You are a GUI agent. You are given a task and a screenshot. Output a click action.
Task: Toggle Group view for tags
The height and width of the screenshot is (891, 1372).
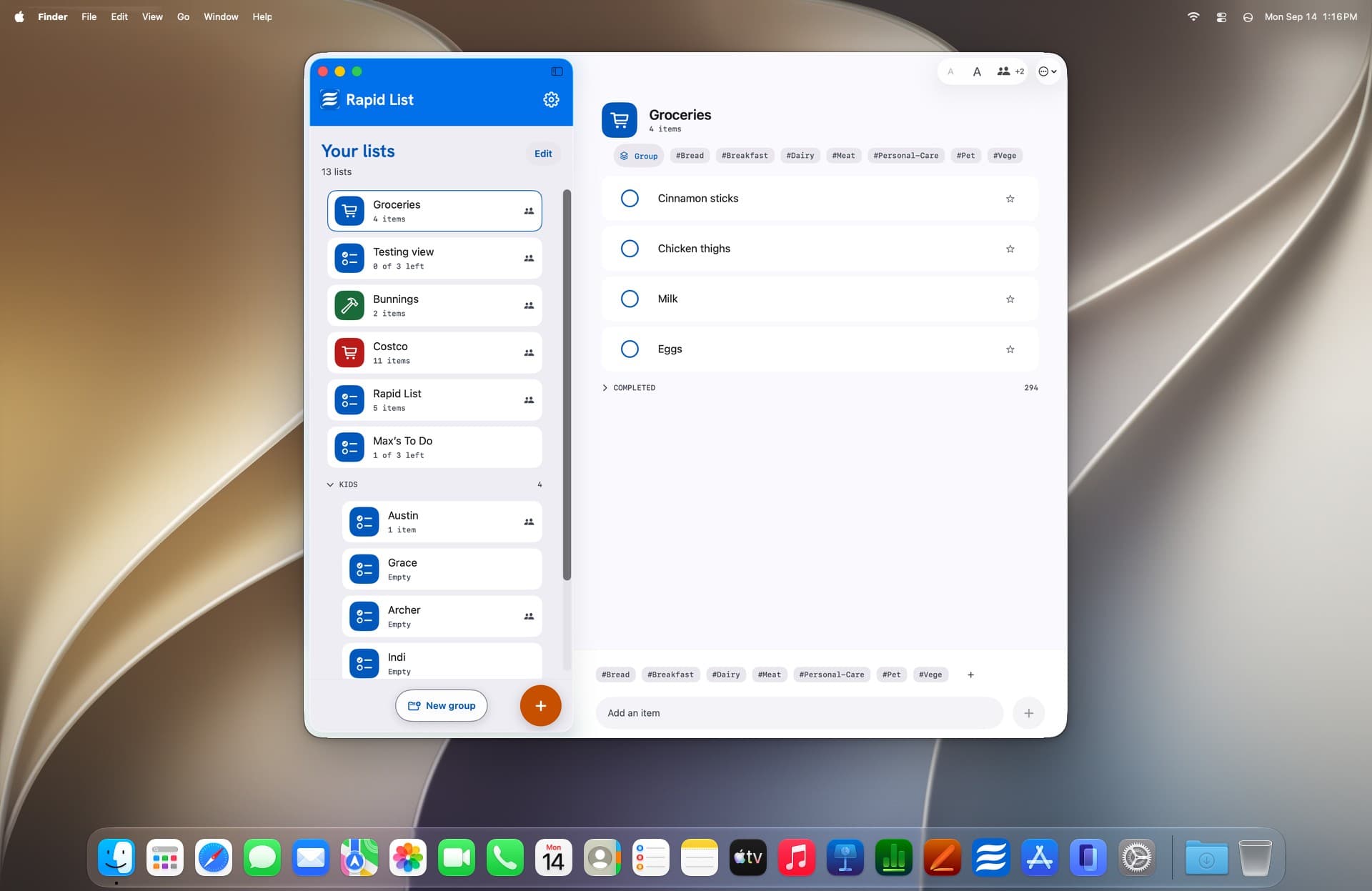(x=638, y=156)
